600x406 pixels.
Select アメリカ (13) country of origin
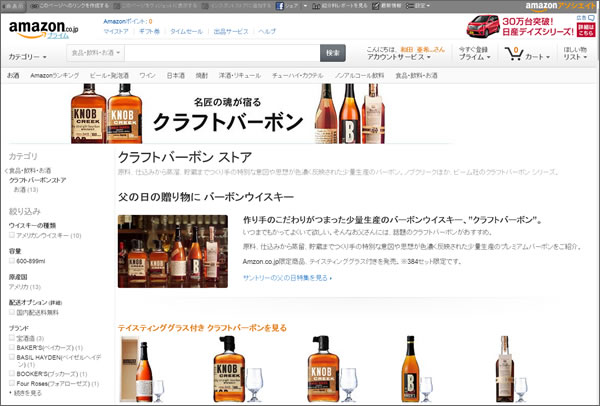pos(24,287)
